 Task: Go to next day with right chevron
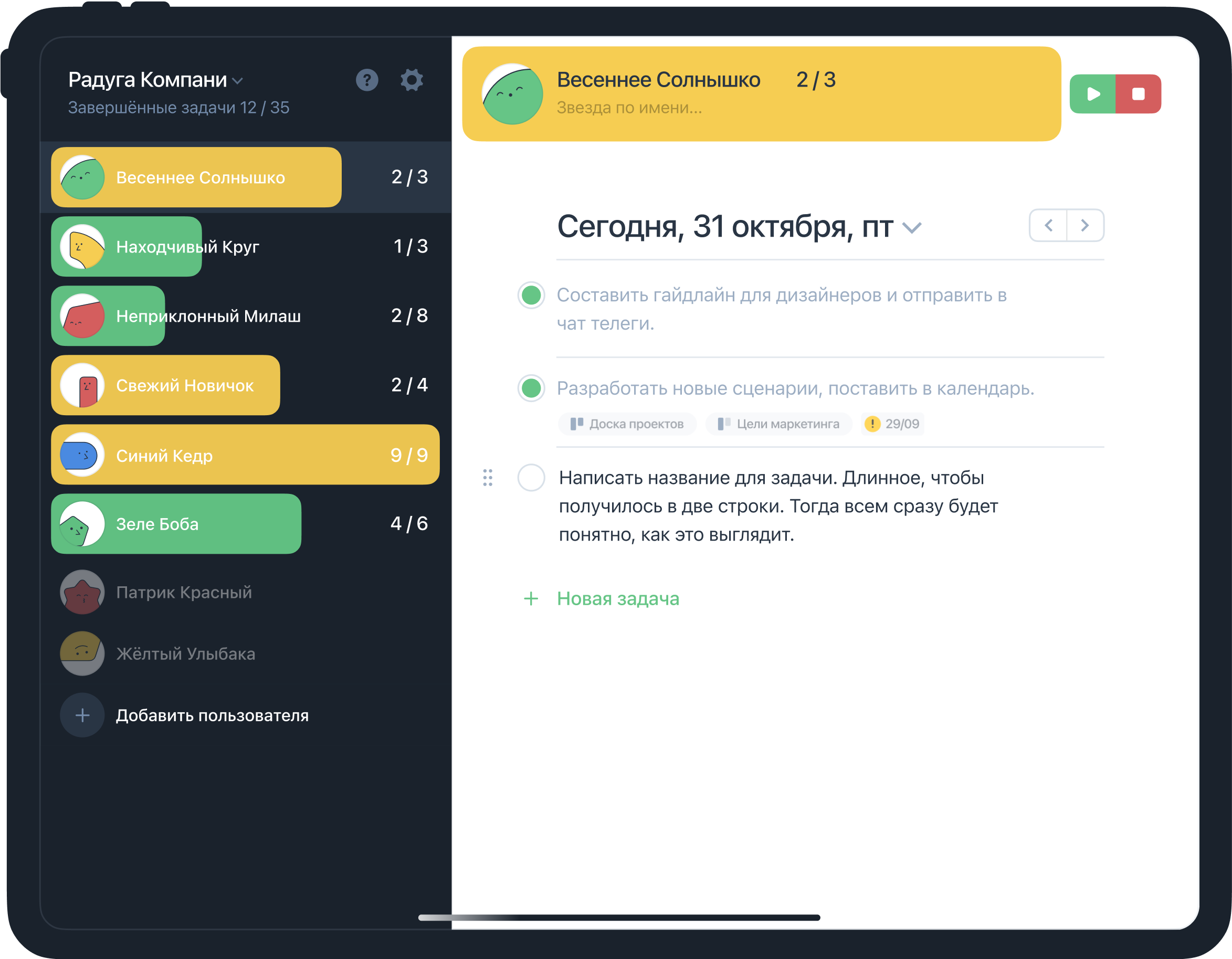click(x=1085, y=226)
